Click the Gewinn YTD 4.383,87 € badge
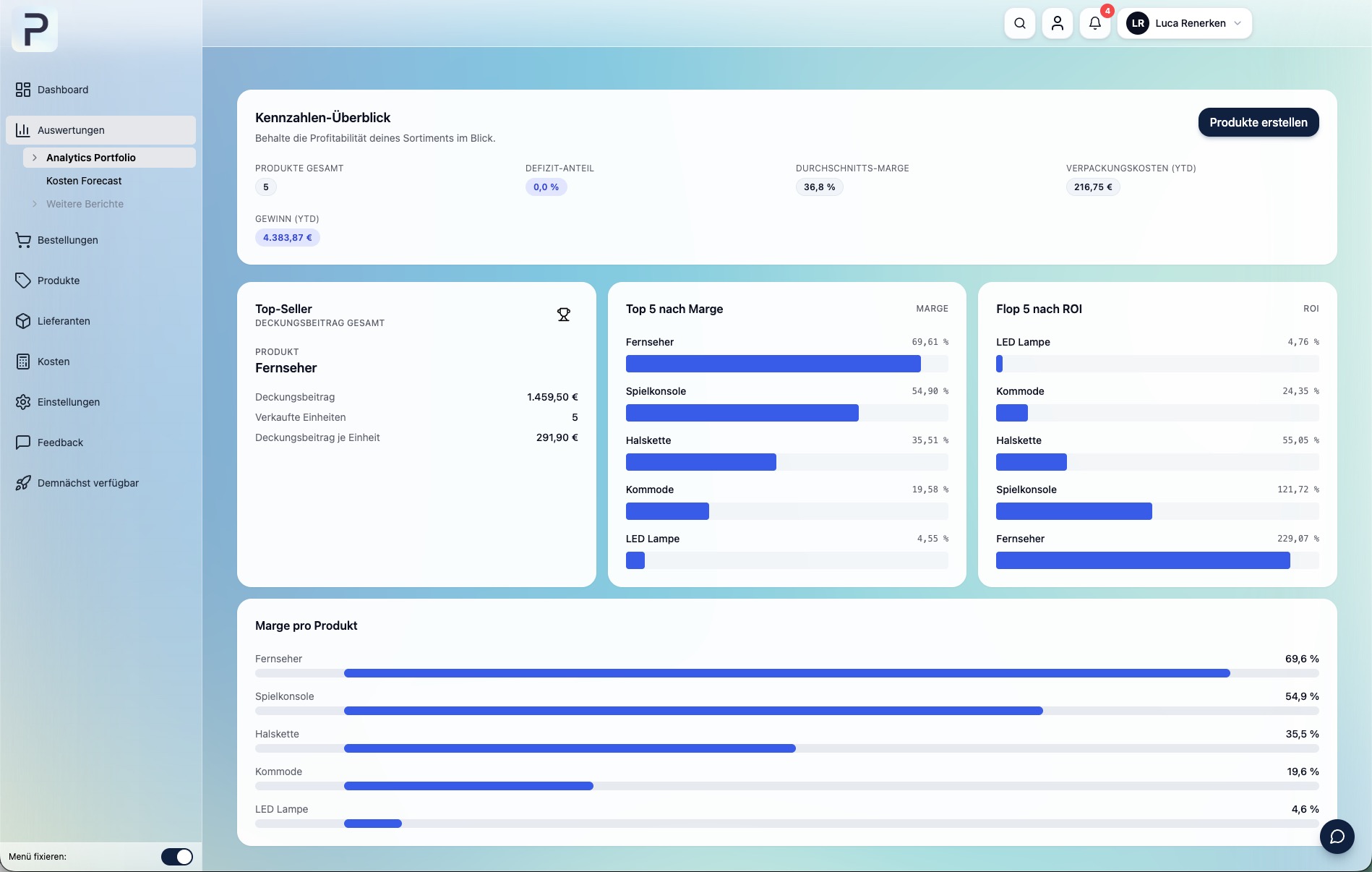The image size is (1372, 872). pyautogui.click(x=287, y=238)
